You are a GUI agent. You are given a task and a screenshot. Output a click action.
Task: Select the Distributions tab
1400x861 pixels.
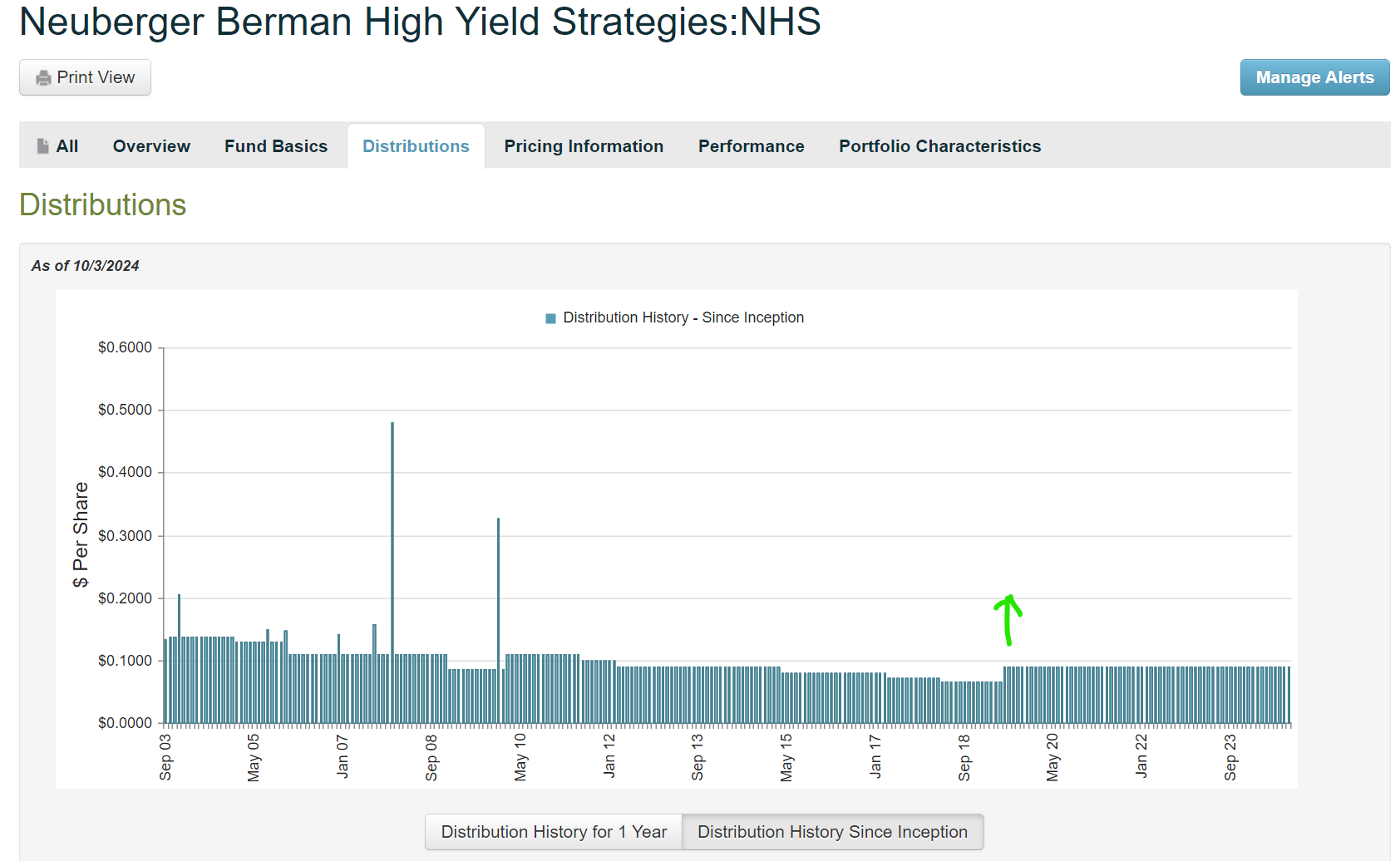point(416,146)
